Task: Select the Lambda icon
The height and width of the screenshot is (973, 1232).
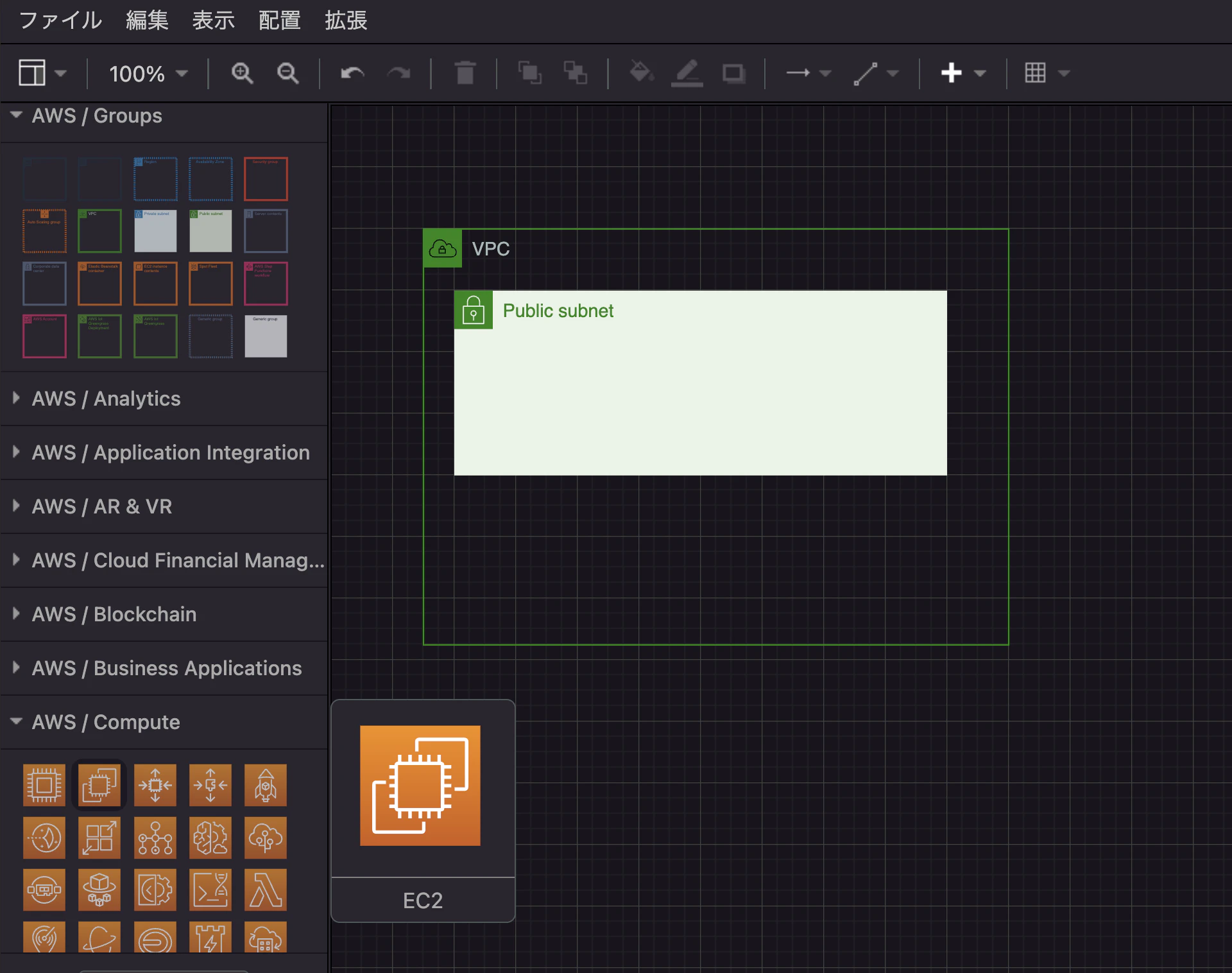Action: 266,890
